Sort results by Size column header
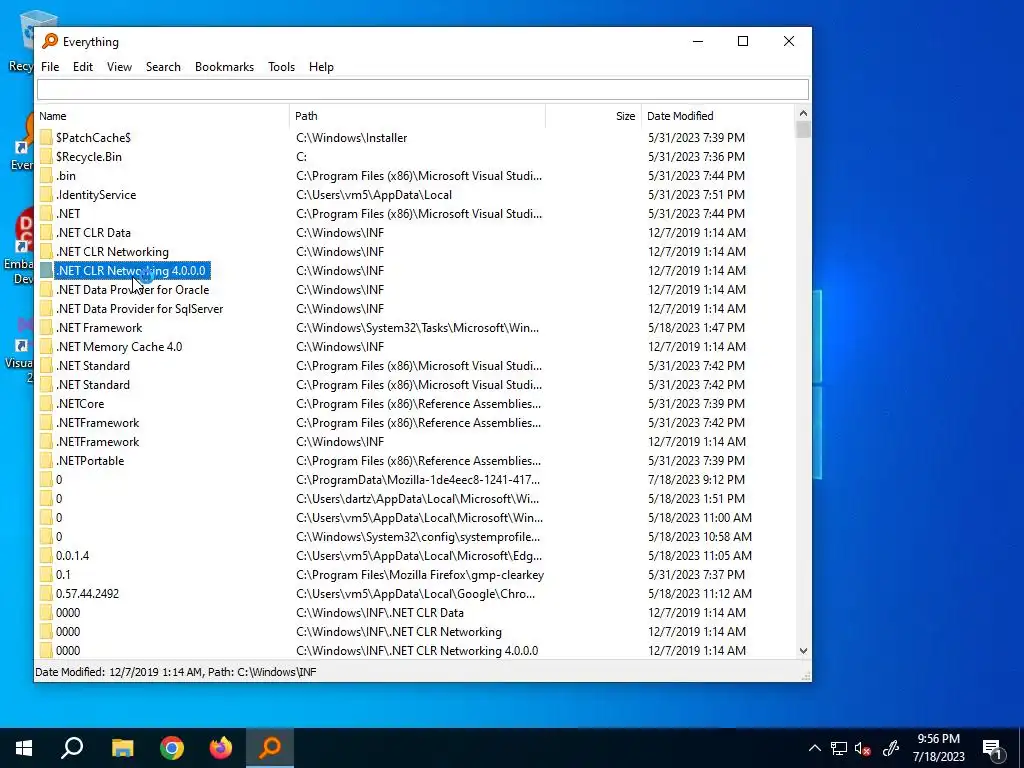 593,116
